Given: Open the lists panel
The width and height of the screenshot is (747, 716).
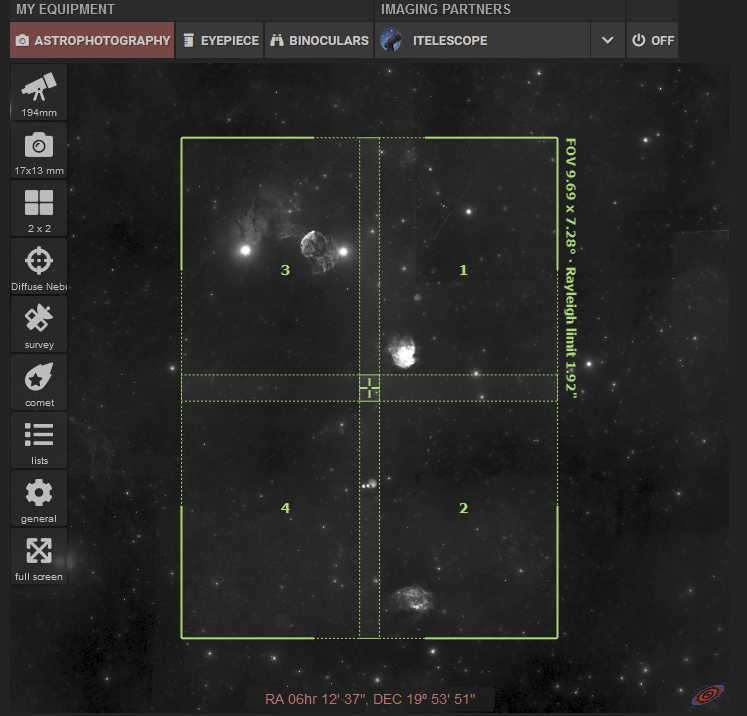Looking at the screenshot, I should click(39, 441).
